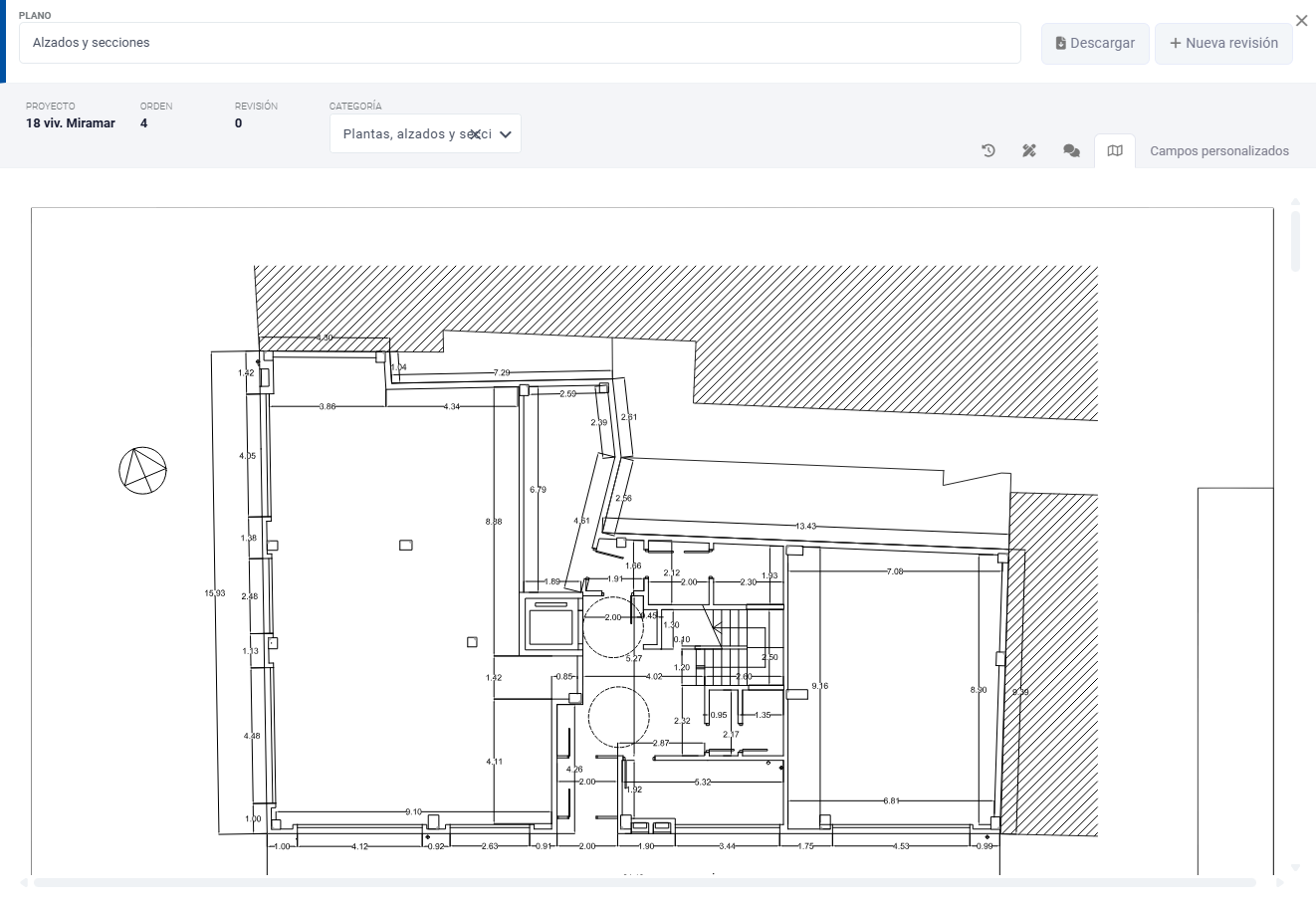Open the revision history tab icon

tap(988, 151)
